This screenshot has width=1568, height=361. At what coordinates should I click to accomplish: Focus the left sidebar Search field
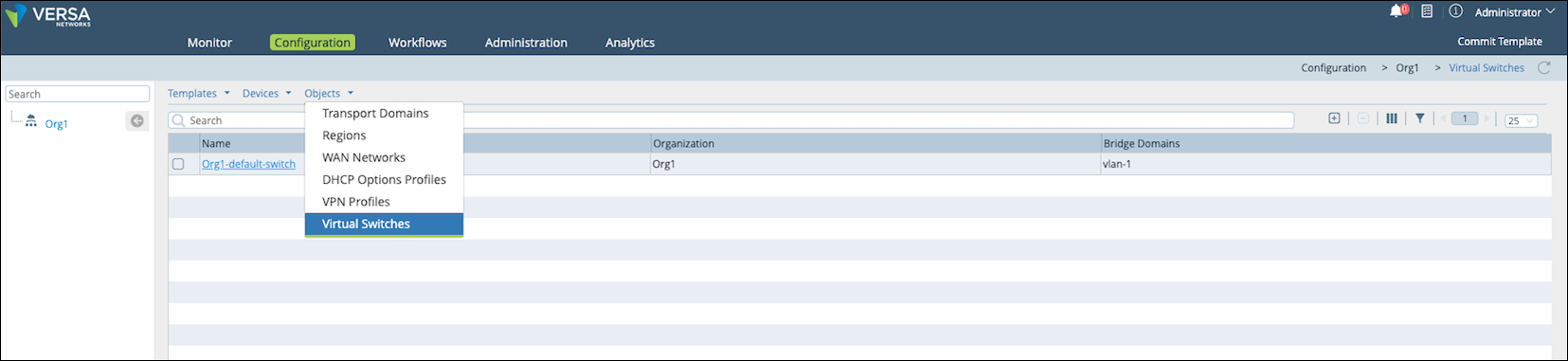78,94
